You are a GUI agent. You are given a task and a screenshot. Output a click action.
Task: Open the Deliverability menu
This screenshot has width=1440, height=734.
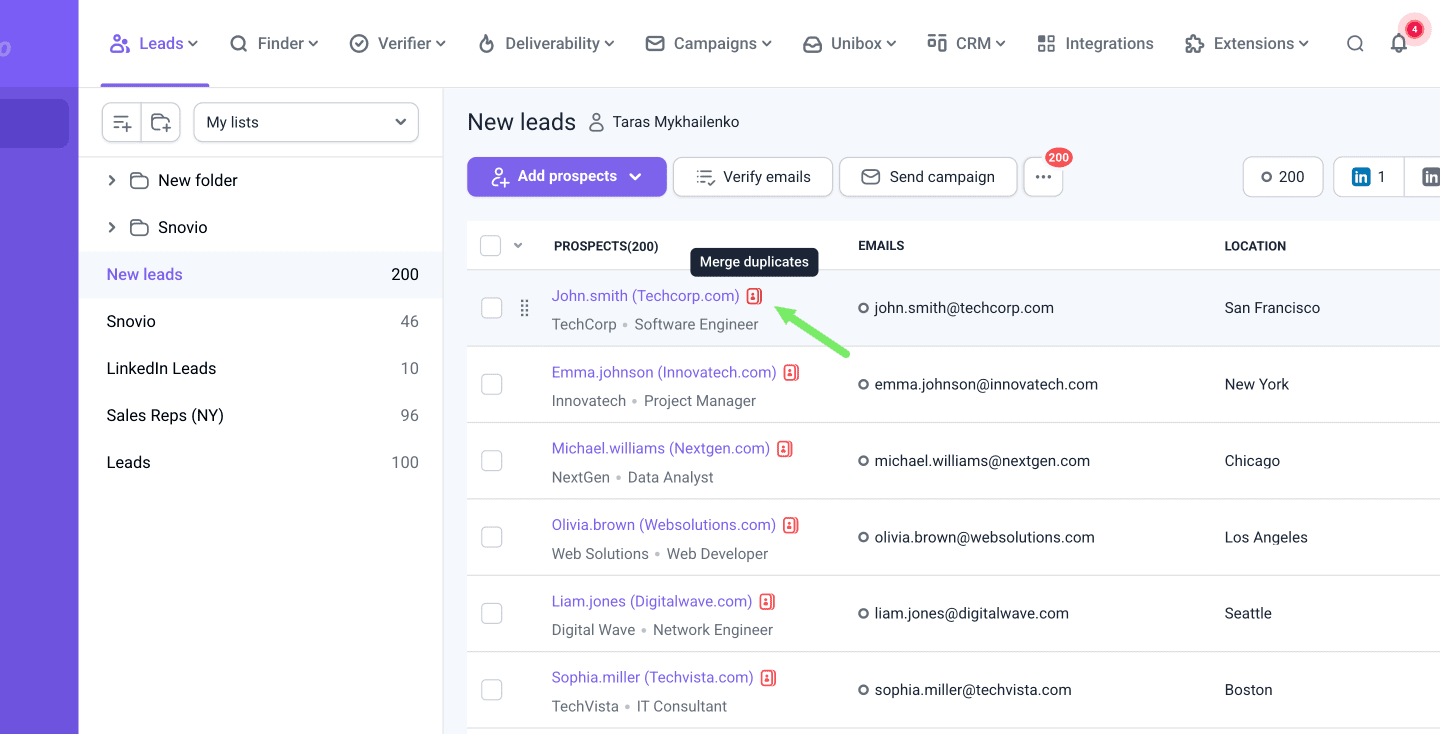(546, 44)
